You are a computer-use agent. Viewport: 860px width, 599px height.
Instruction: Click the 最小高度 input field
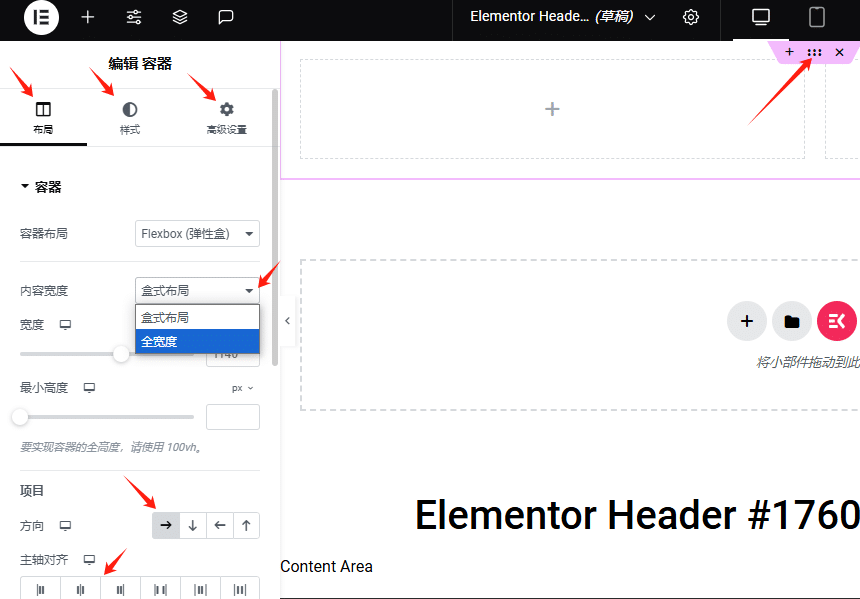pyautogui.click(x=232, y=416)
